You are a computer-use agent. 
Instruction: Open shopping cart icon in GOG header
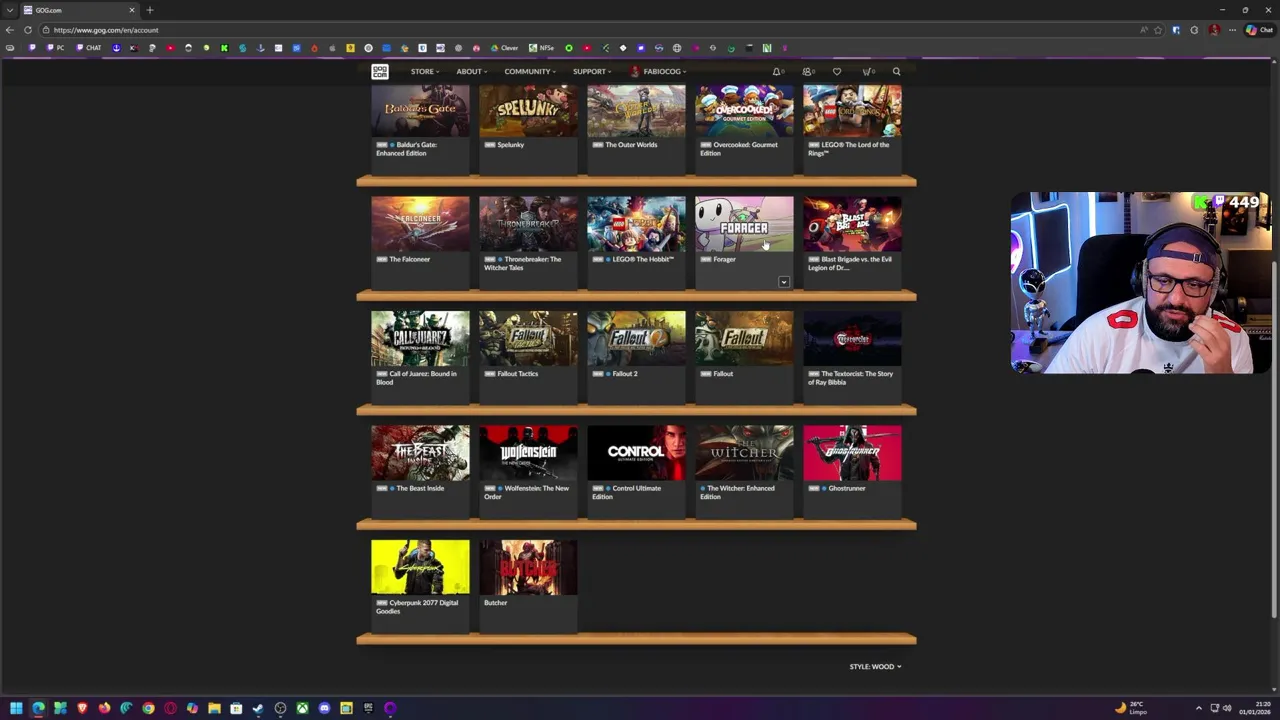[867, 71]
